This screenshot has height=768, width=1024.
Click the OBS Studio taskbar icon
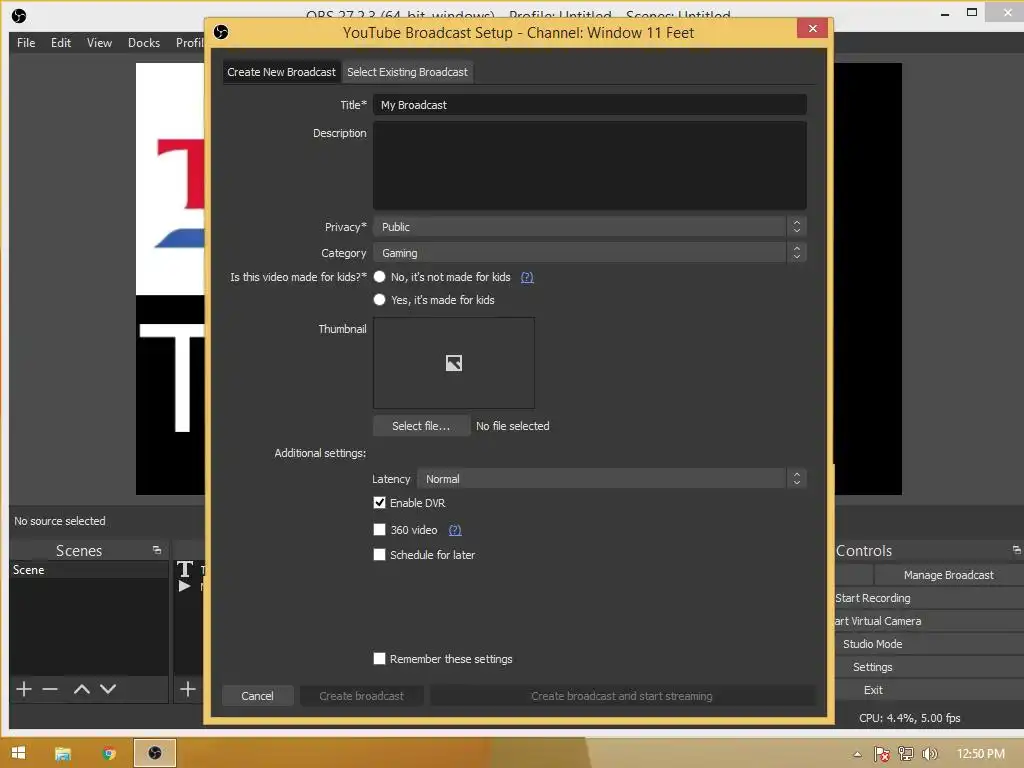pos(155,753)
